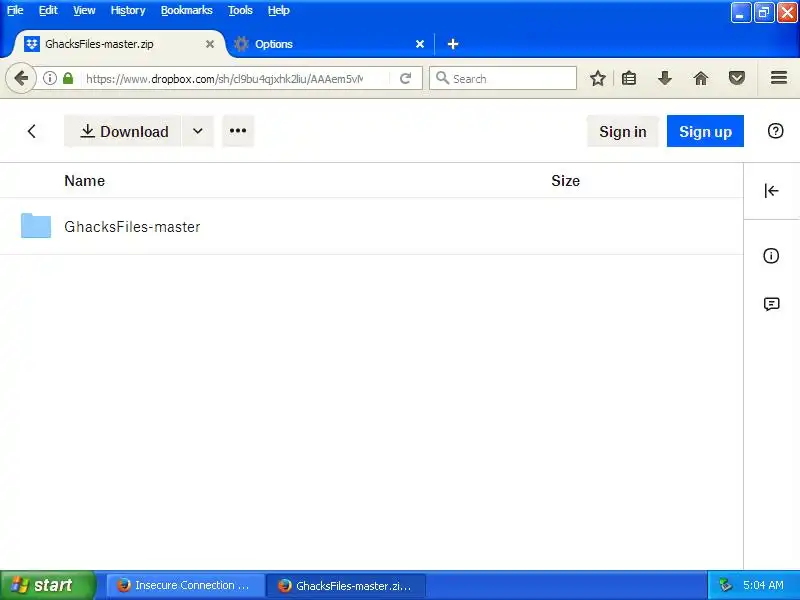Image resolution: width=800 pixels, height=600 pixels.
Task: Click the green padlock icon
Action: [x=68, y=78]
